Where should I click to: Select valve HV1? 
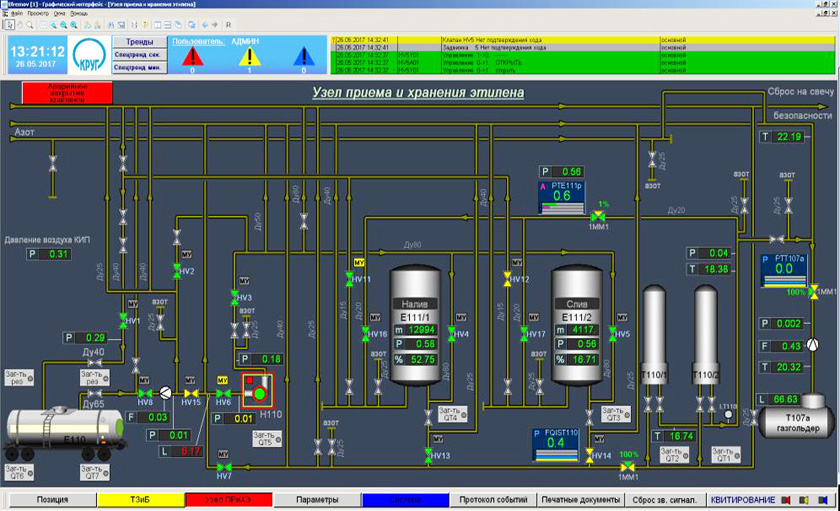coord(123,320)
